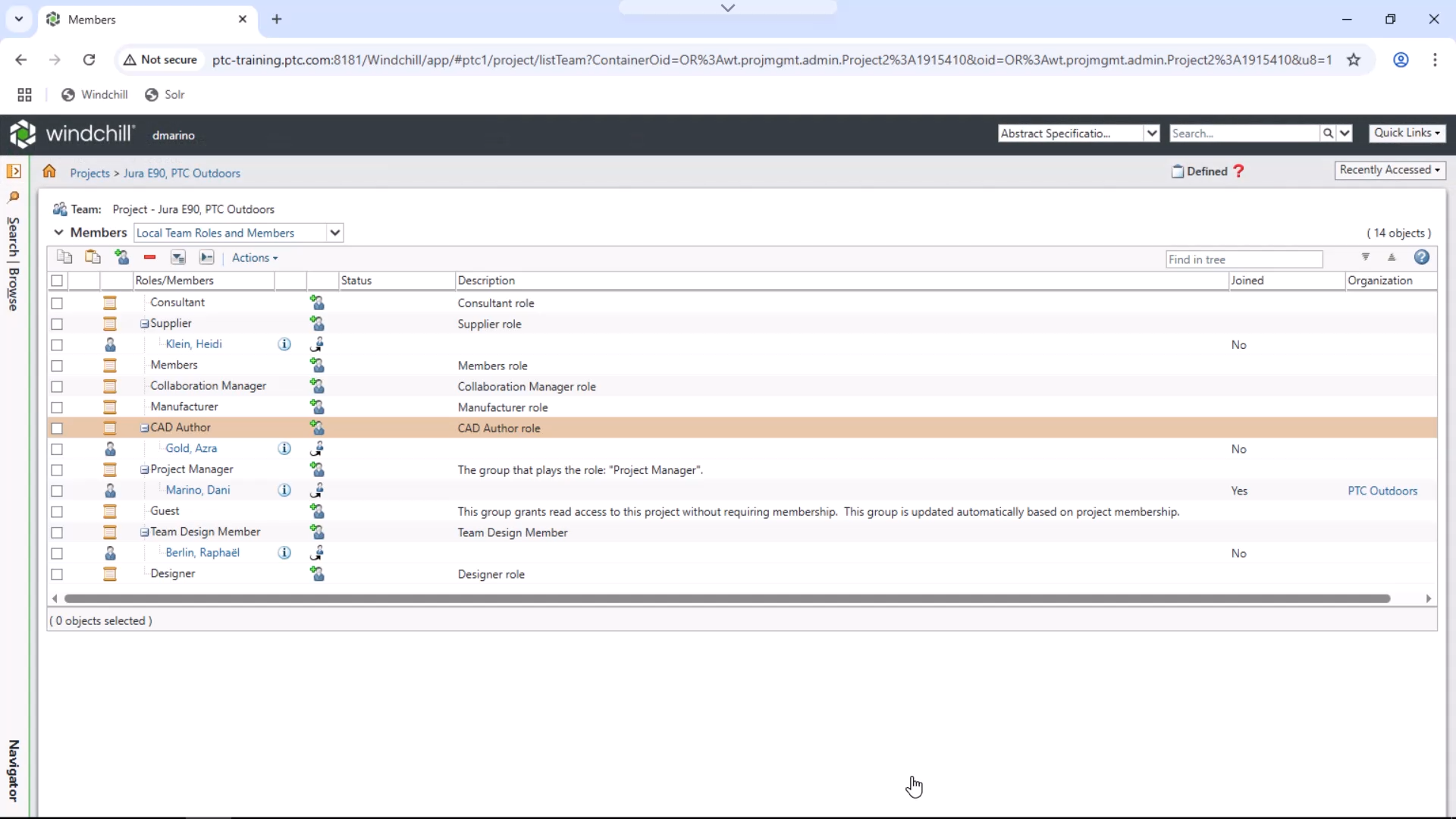Check the box for Klein, Heidi
Screen dimensions: 1456x819
57,344
